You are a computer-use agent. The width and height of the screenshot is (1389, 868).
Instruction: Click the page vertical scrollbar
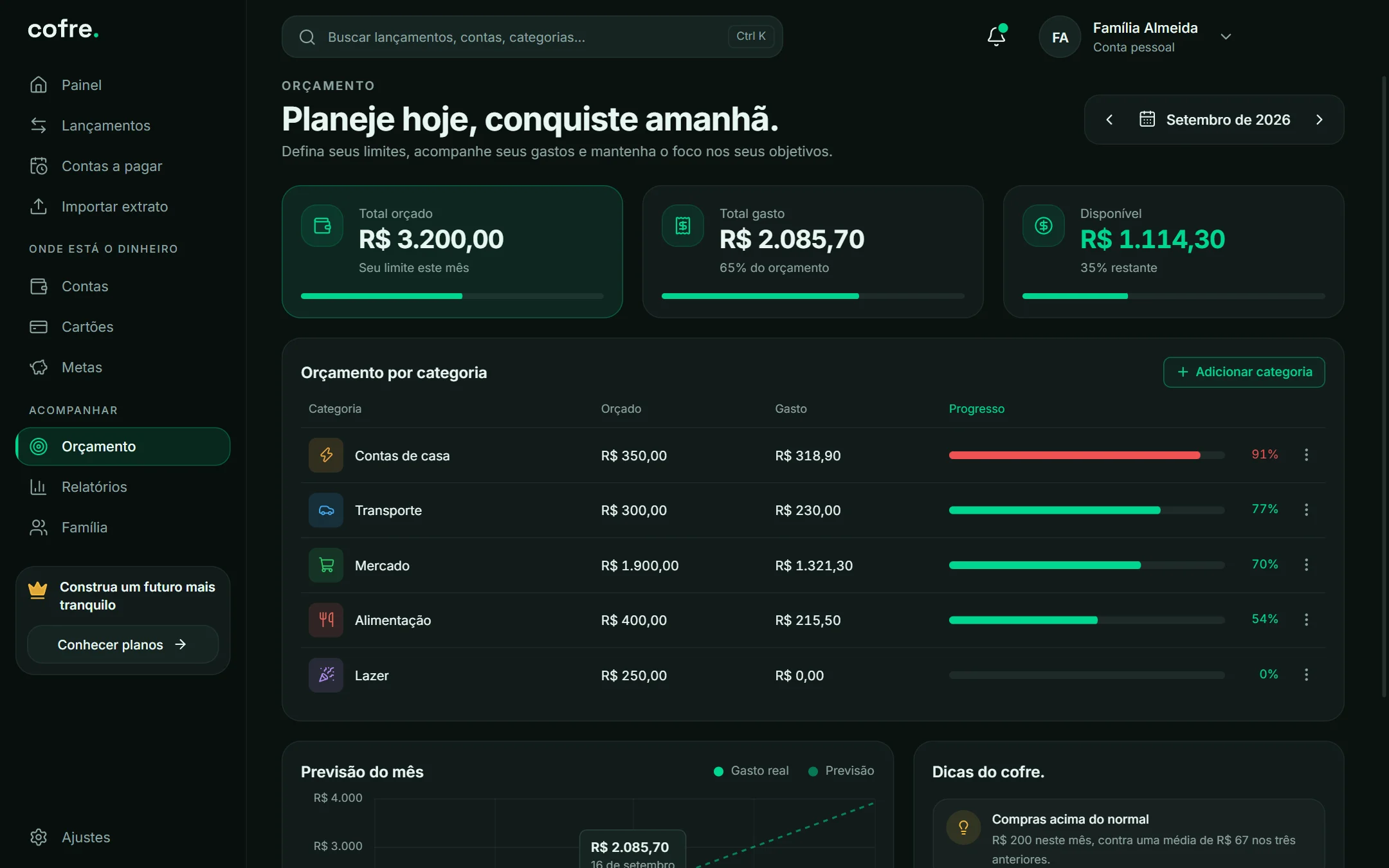point(1384,386)
